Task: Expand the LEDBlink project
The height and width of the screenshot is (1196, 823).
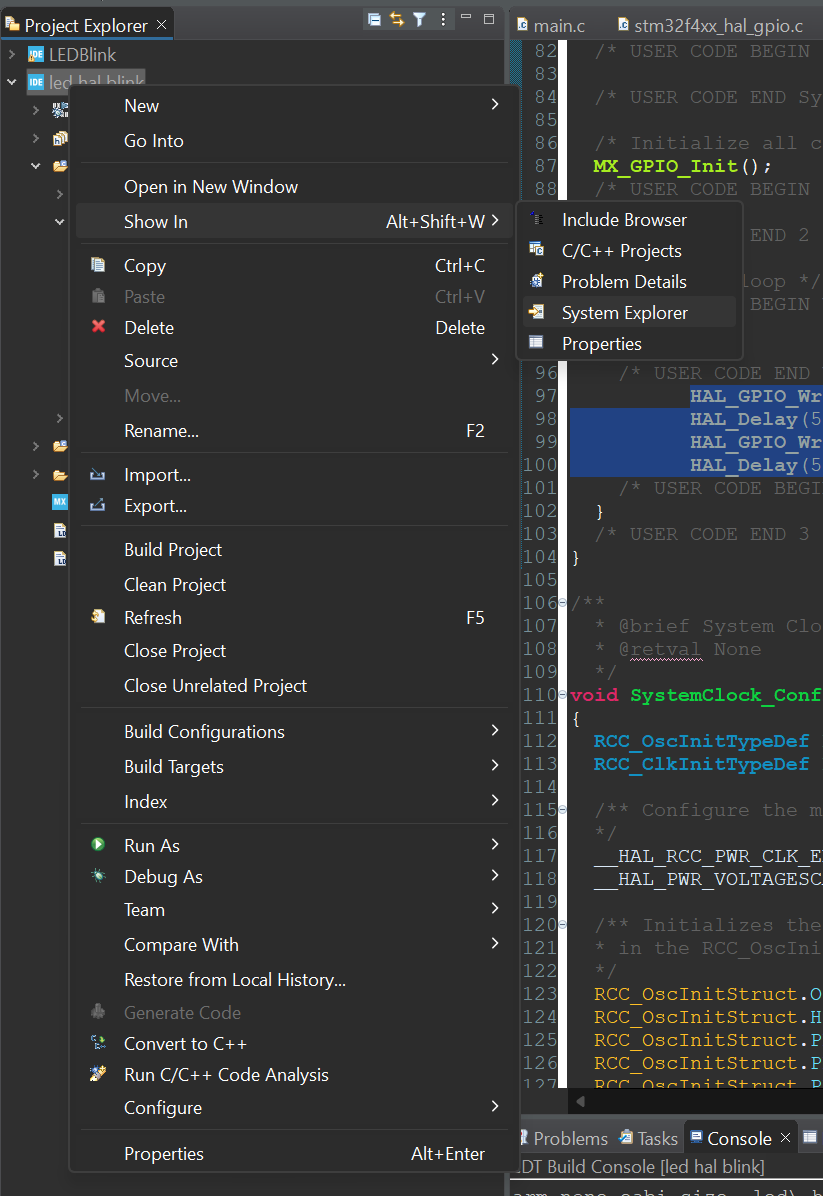Action: point(11,54)
